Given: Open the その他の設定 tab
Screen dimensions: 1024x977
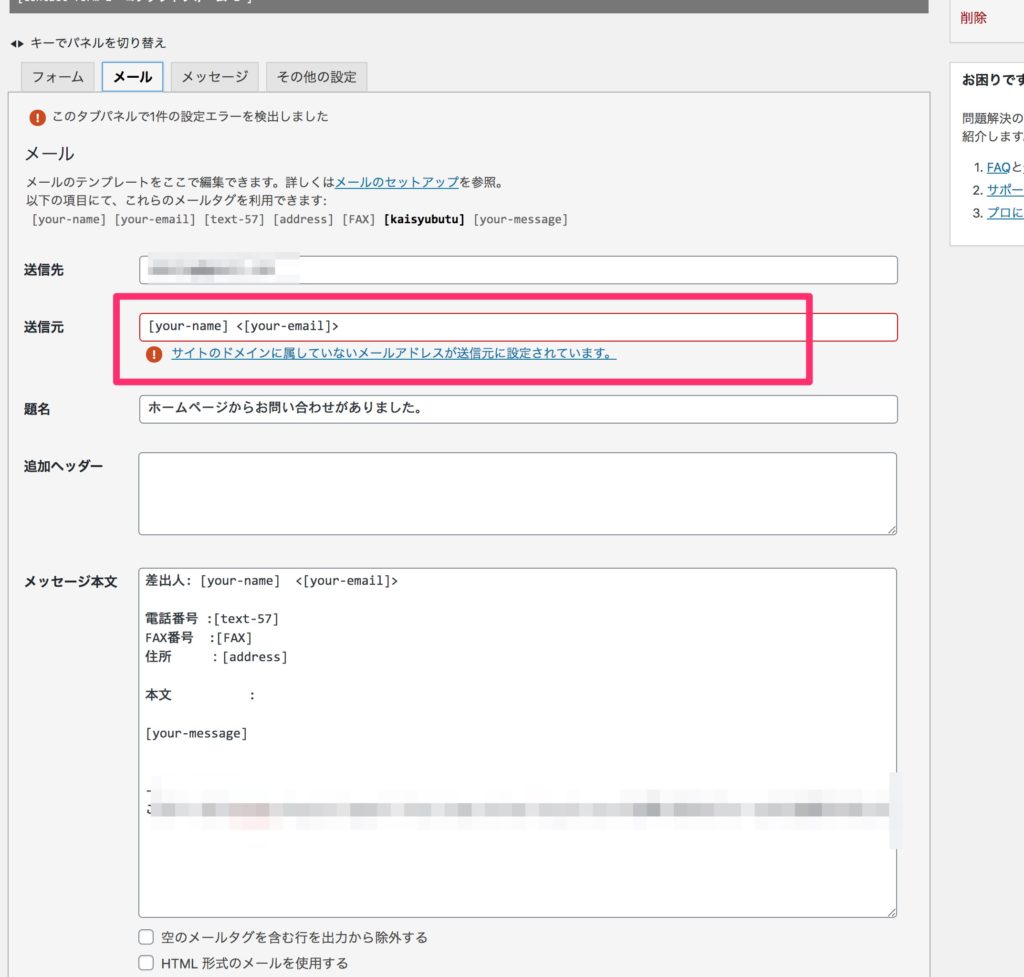Looking at the screenshot, I should [317, 77].
